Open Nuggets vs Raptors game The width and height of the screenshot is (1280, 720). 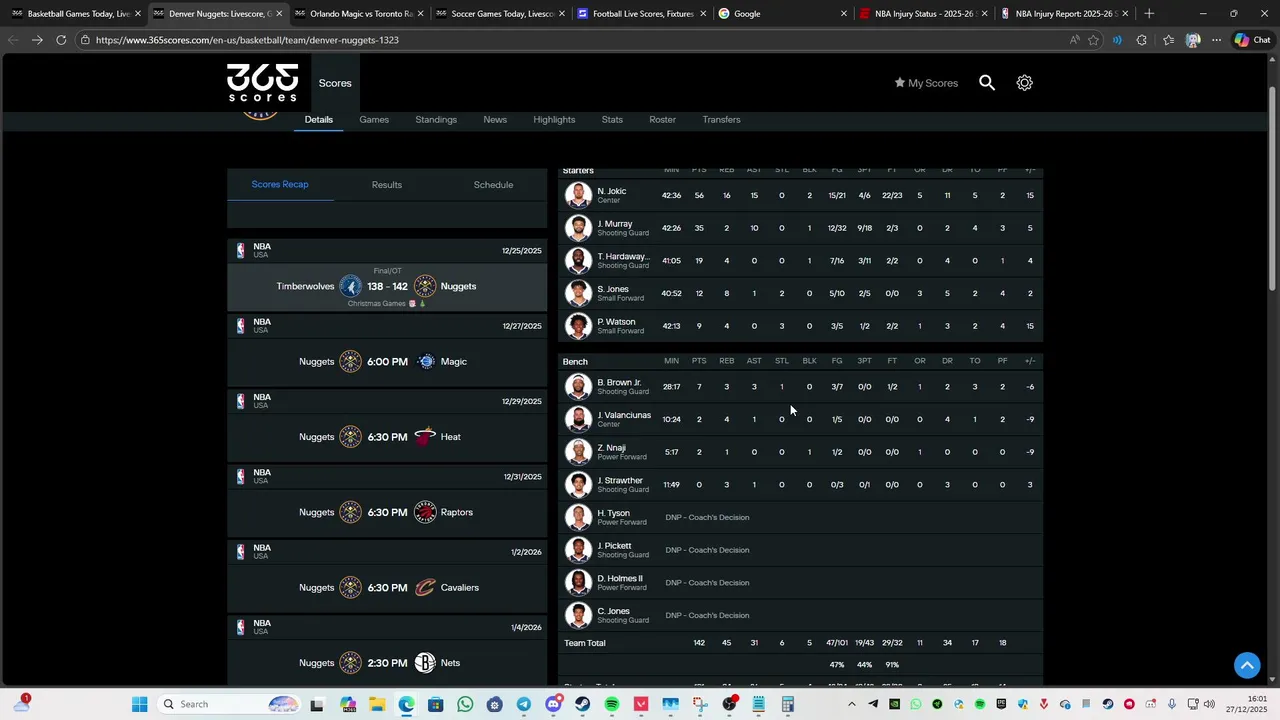[387, 512]
